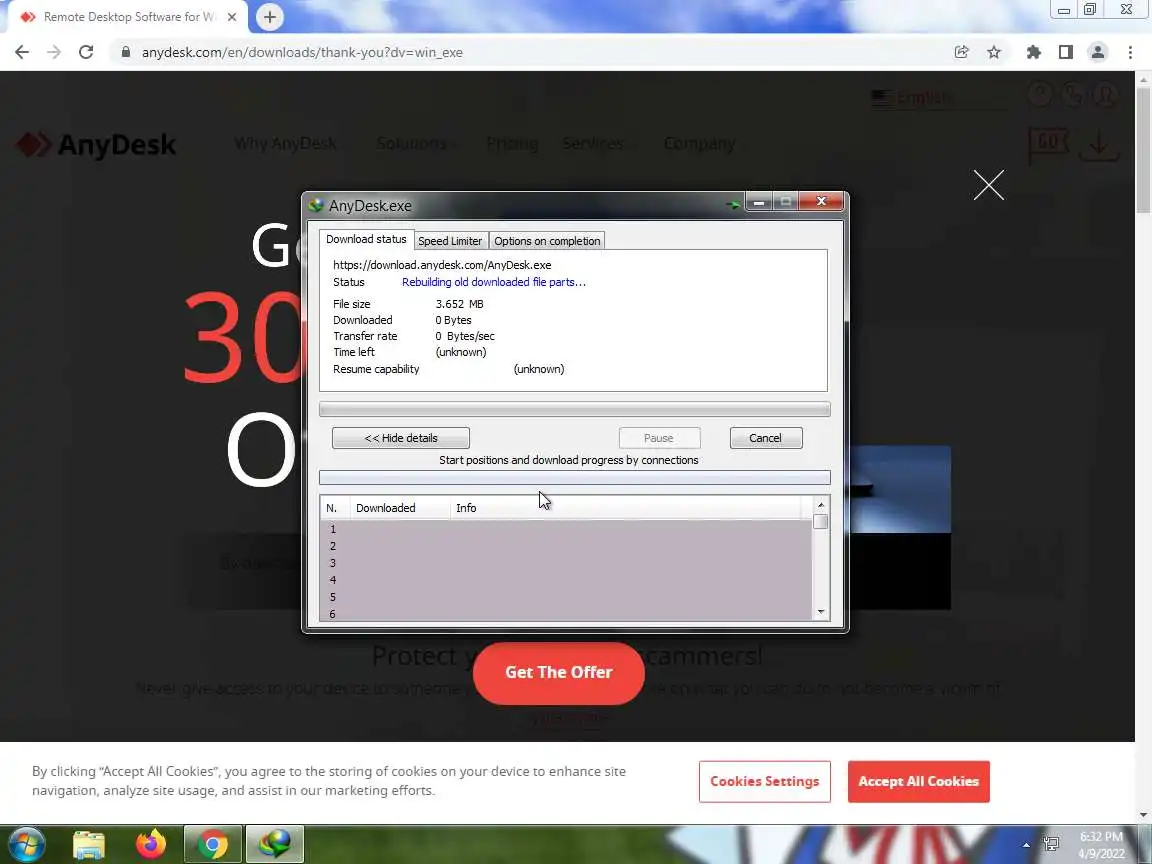This screenshot has height=864, width=1152.
Task: Click the address bar URL
Action: [302, 52]
